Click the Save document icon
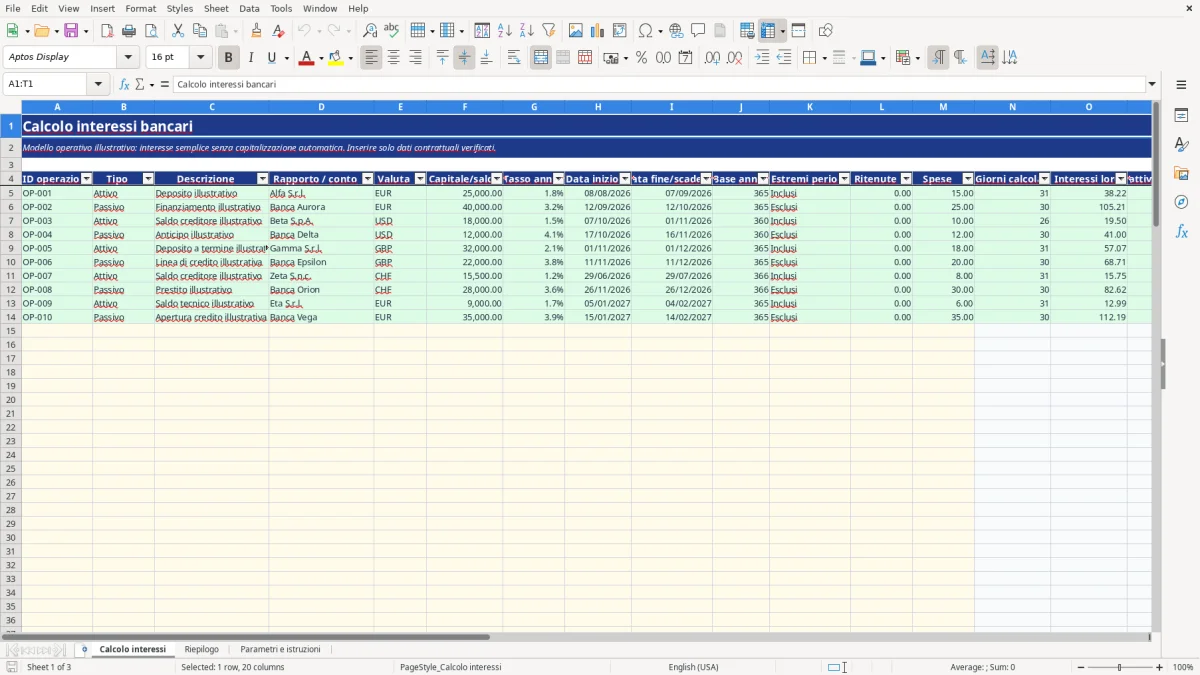1200x675 pixels. click(71, 31)
